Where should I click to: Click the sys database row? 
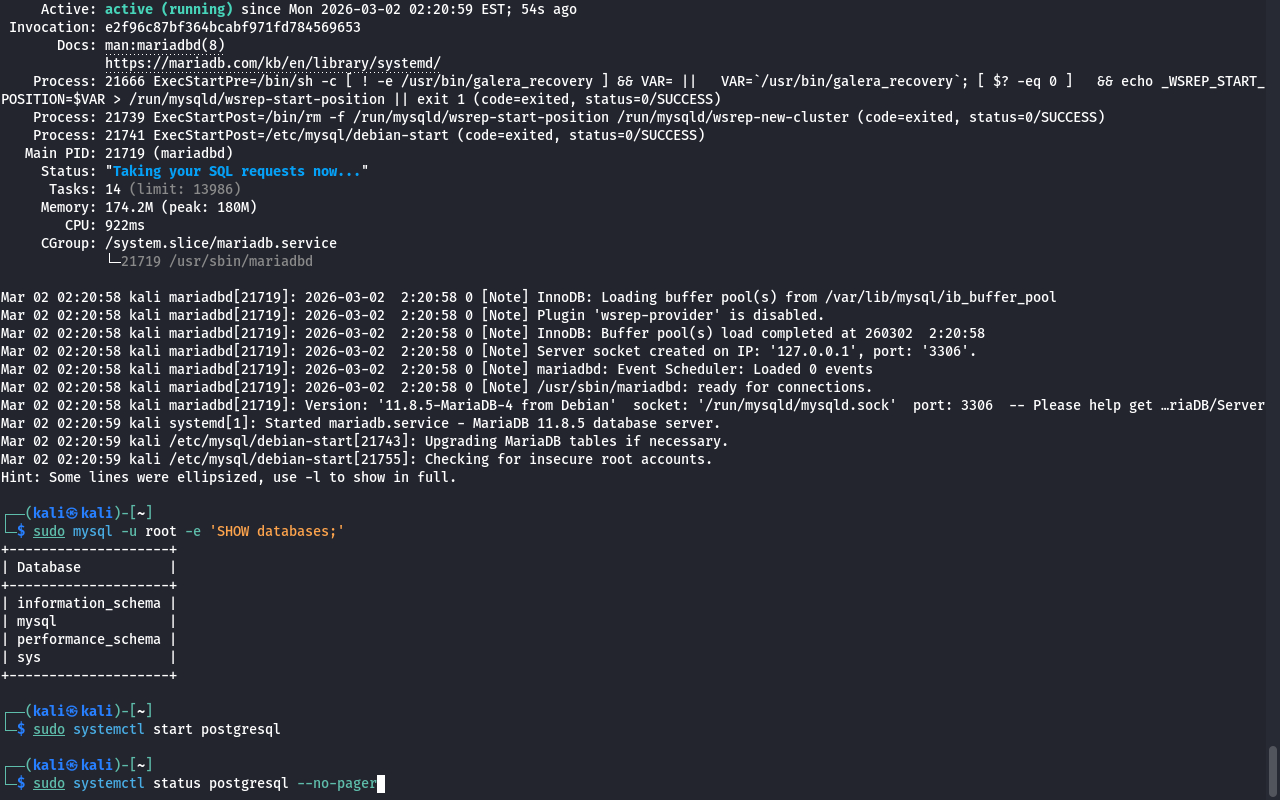point(29,657)
